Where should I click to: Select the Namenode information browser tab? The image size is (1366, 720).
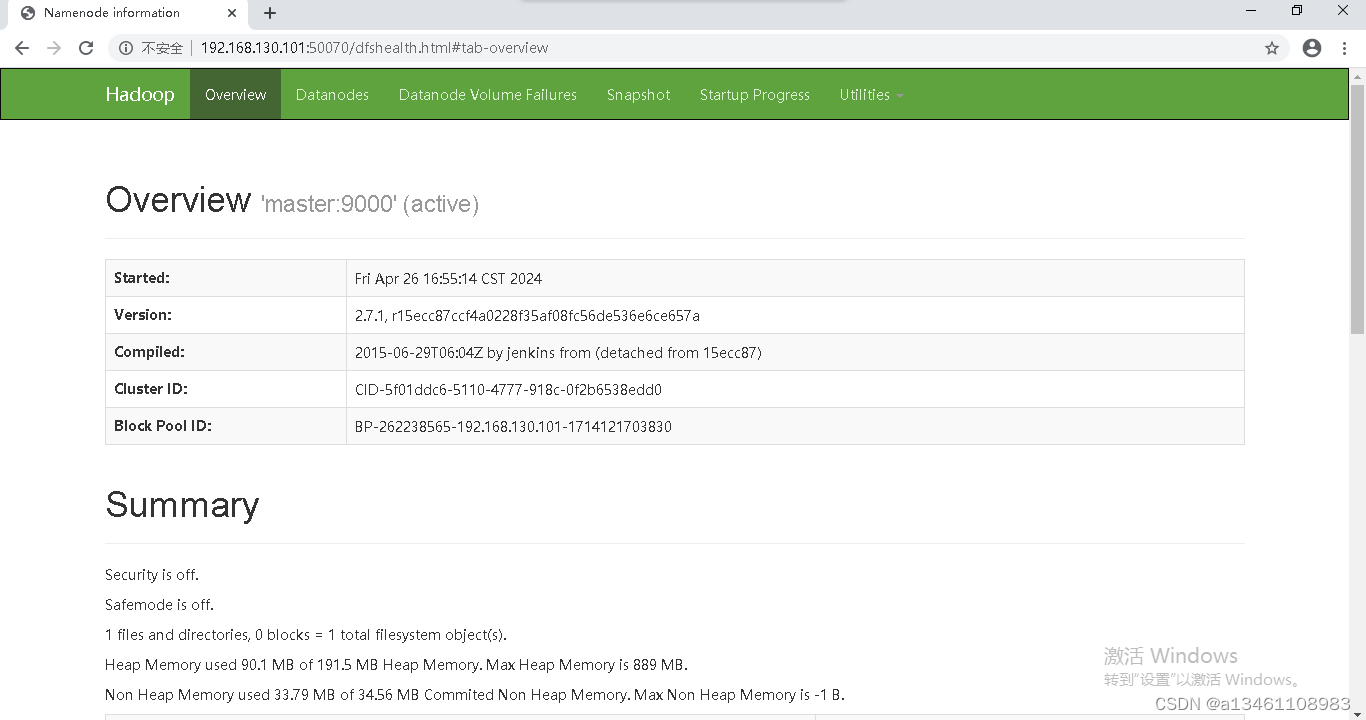click(127, 13)
